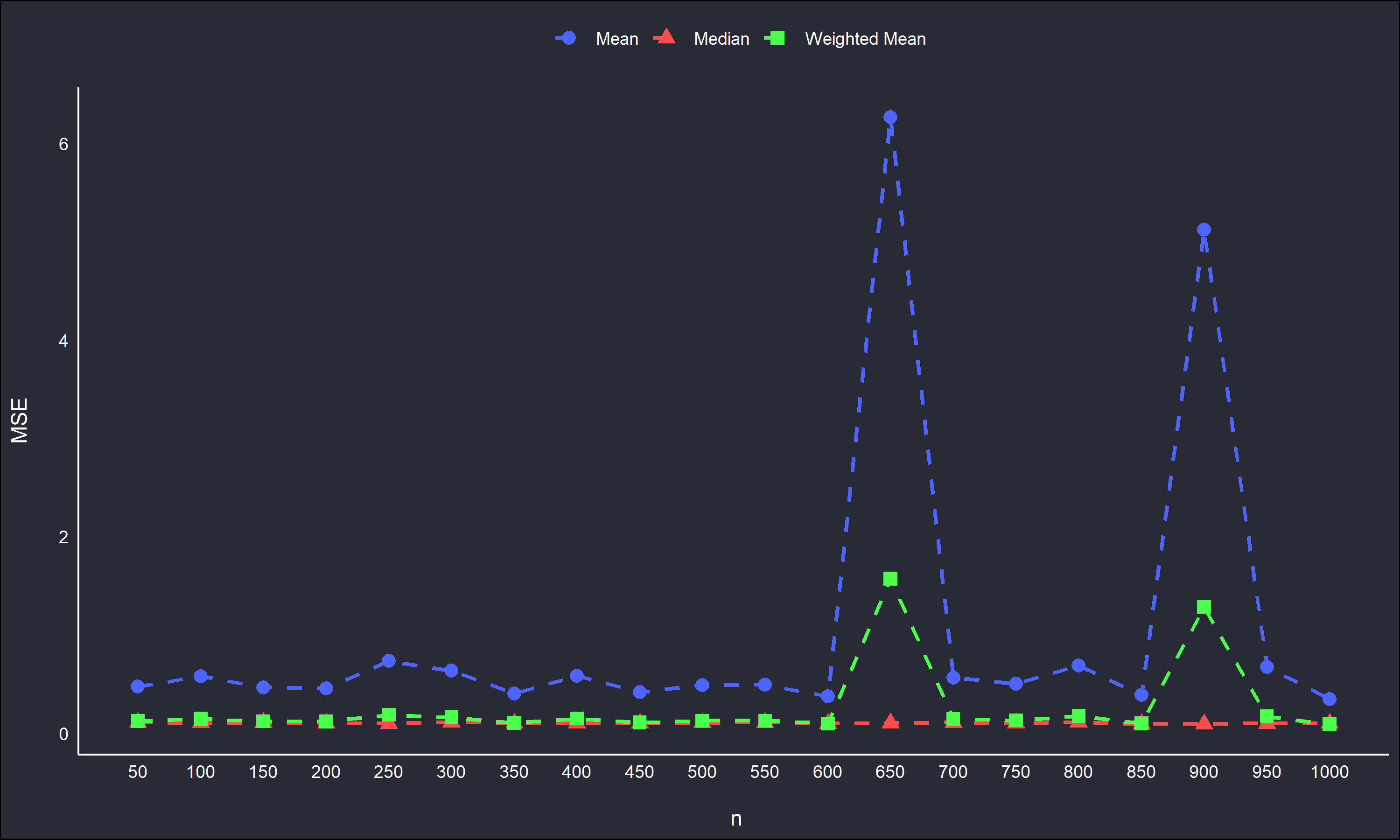This screenshot has height=840, width=1400.
Task: Click x-axis tick label '150'
Action: 263,772
